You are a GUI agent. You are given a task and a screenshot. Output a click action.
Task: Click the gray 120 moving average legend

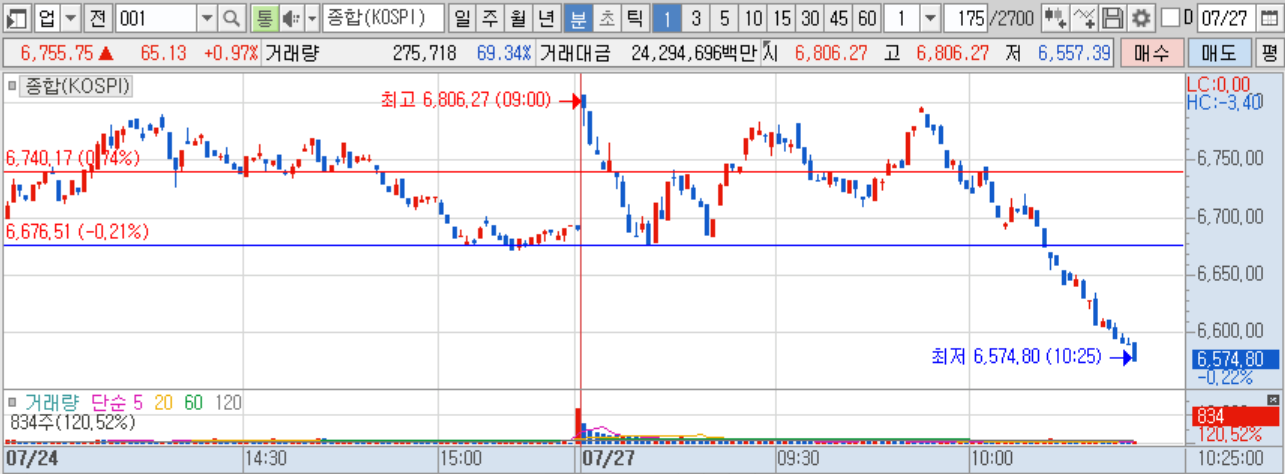tap(228, 402)
